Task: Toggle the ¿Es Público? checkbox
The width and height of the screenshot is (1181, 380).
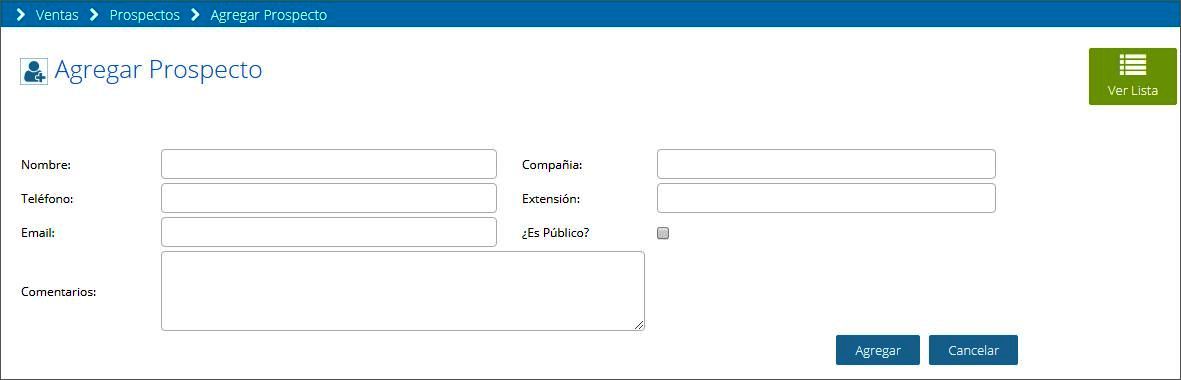Action: [x=663, y=233]
